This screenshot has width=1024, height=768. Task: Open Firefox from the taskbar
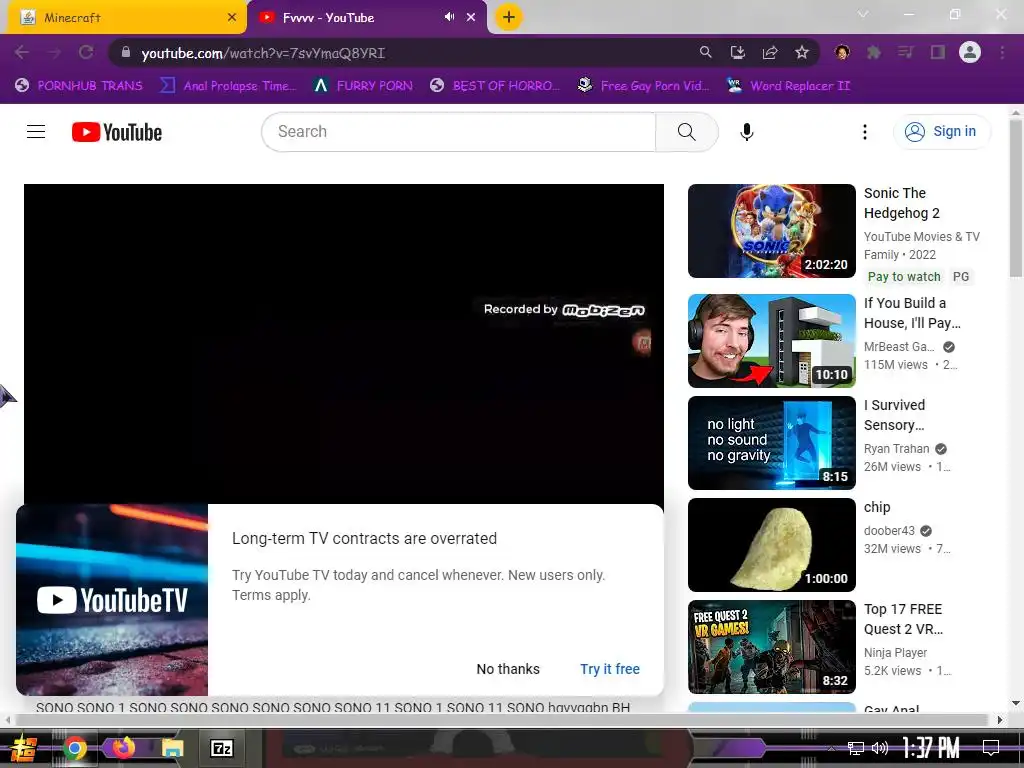pyautogui.click(x=123, y=747)
